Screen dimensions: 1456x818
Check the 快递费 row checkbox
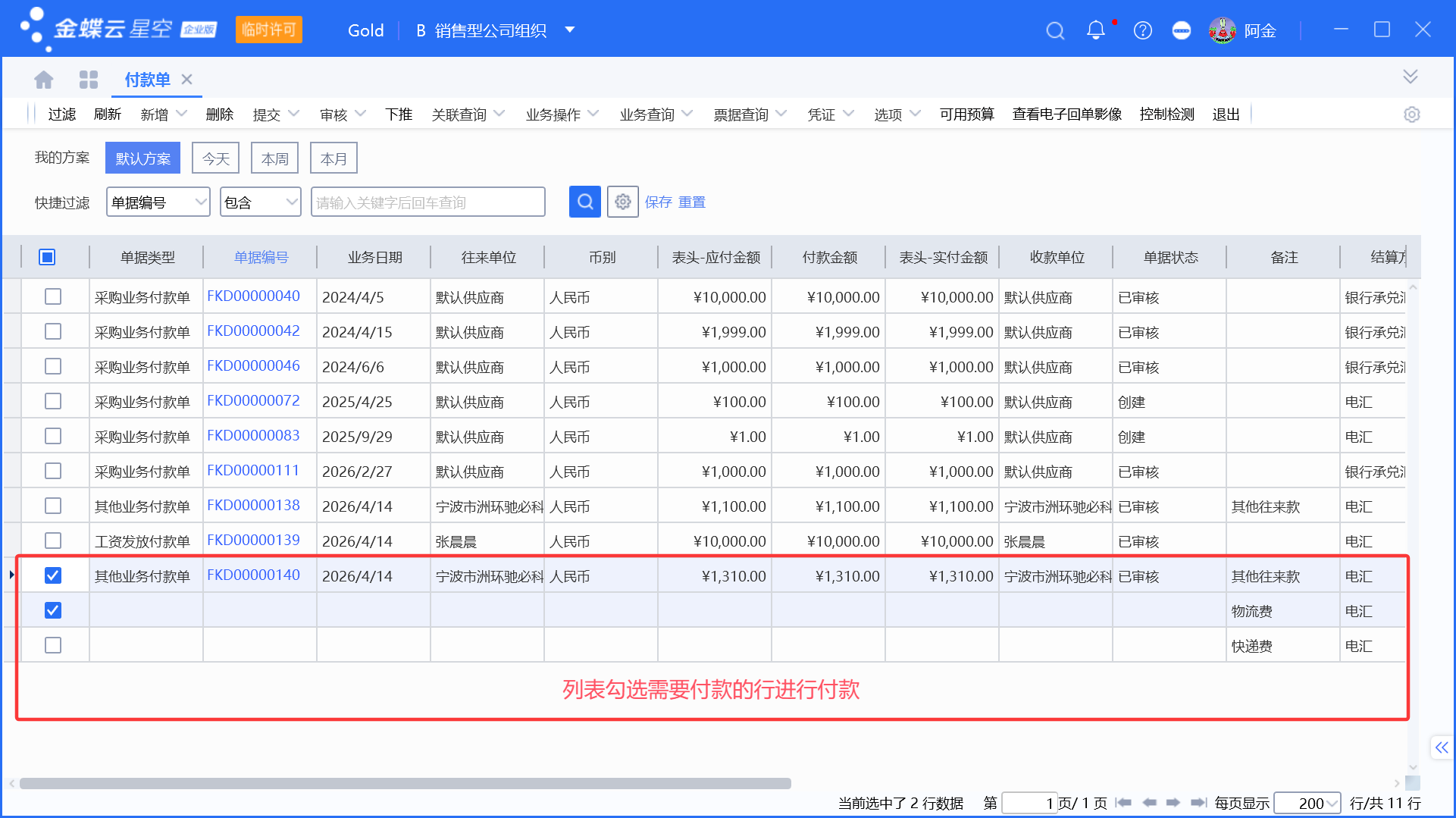[52, 645]
